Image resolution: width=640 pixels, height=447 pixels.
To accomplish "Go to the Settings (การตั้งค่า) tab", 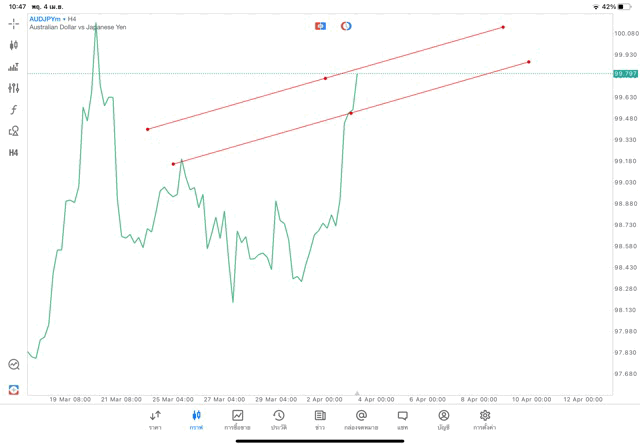I will coord(485,420).
